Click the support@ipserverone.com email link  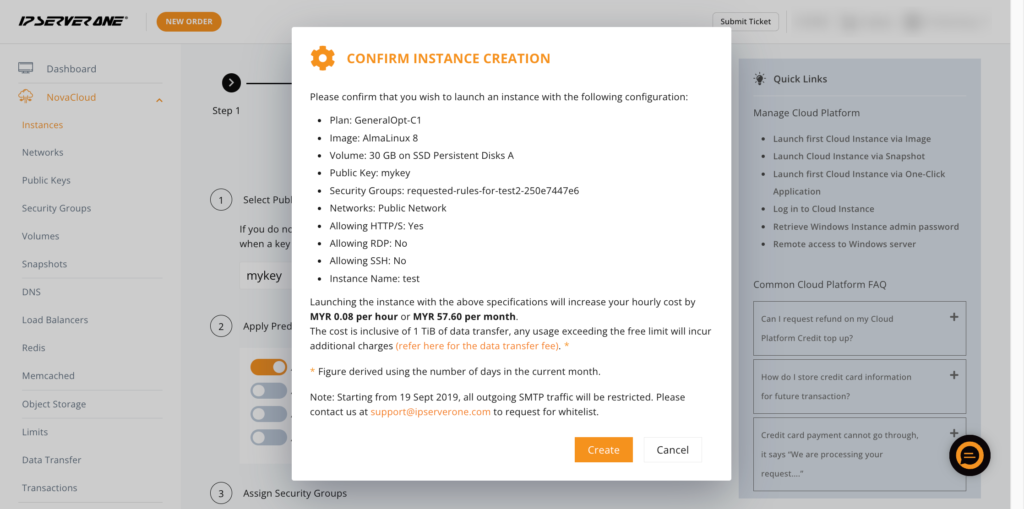pyautogui.click(x=430, y=412)
